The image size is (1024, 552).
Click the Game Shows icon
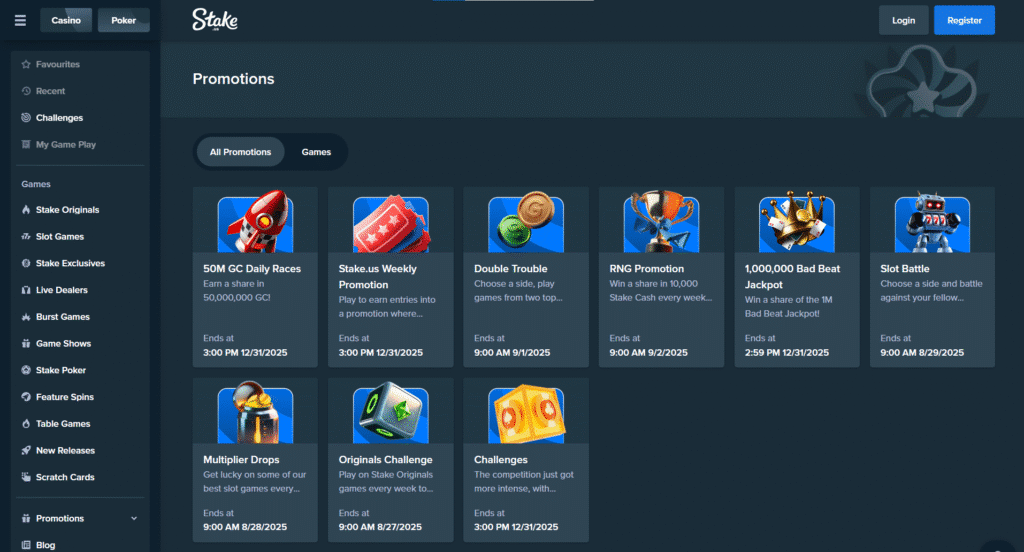click(26, 344)
